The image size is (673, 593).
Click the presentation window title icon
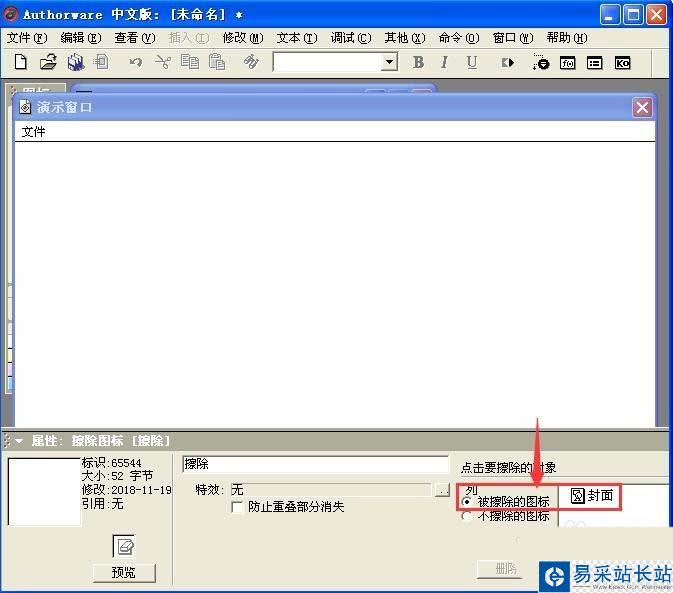[25, 107]
